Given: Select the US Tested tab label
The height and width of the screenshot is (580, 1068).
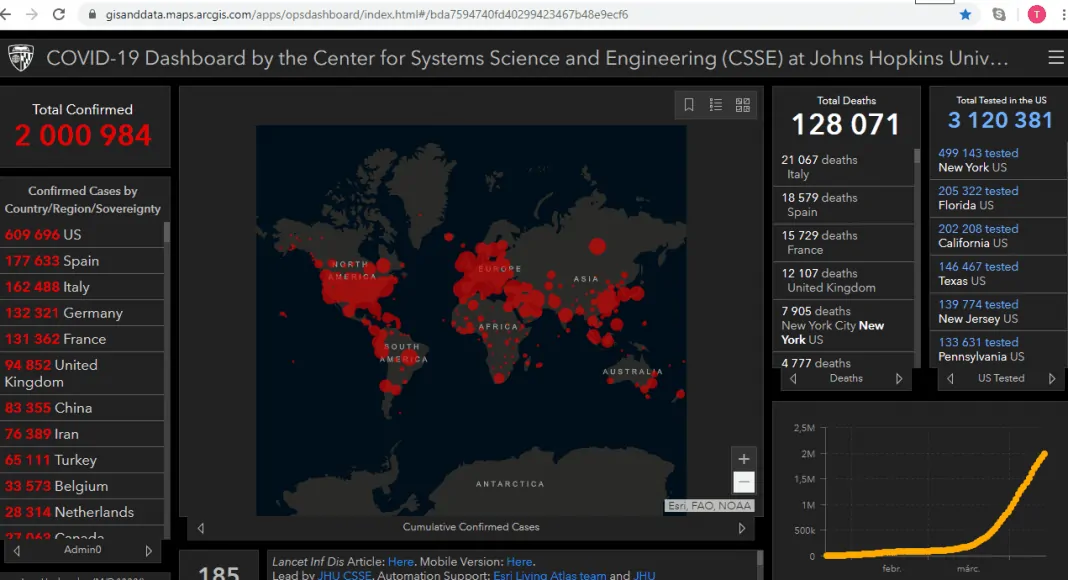Looking at the screenshot, I should click(x=1001, y=378).
